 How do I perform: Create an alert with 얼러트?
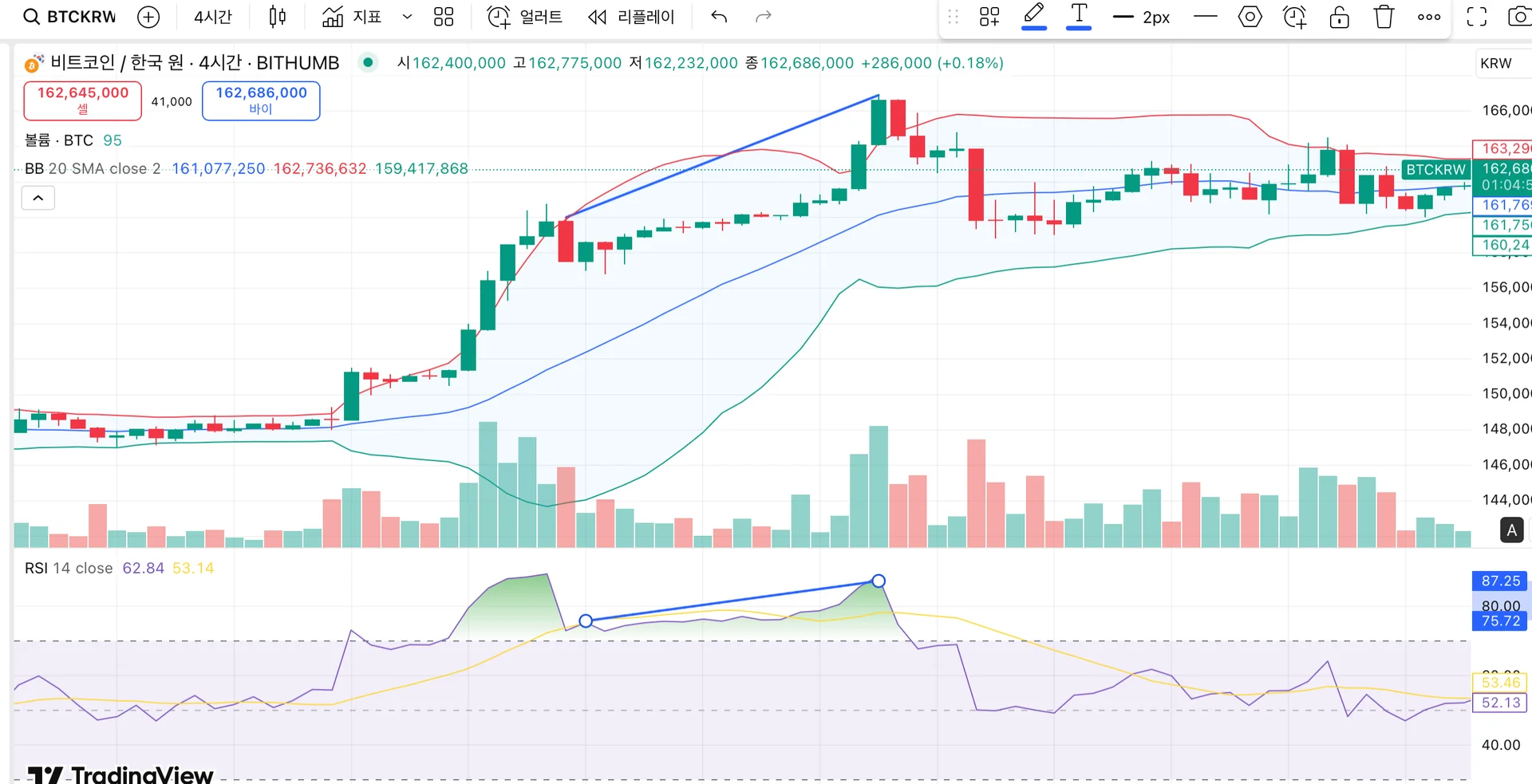coord(524,17)
